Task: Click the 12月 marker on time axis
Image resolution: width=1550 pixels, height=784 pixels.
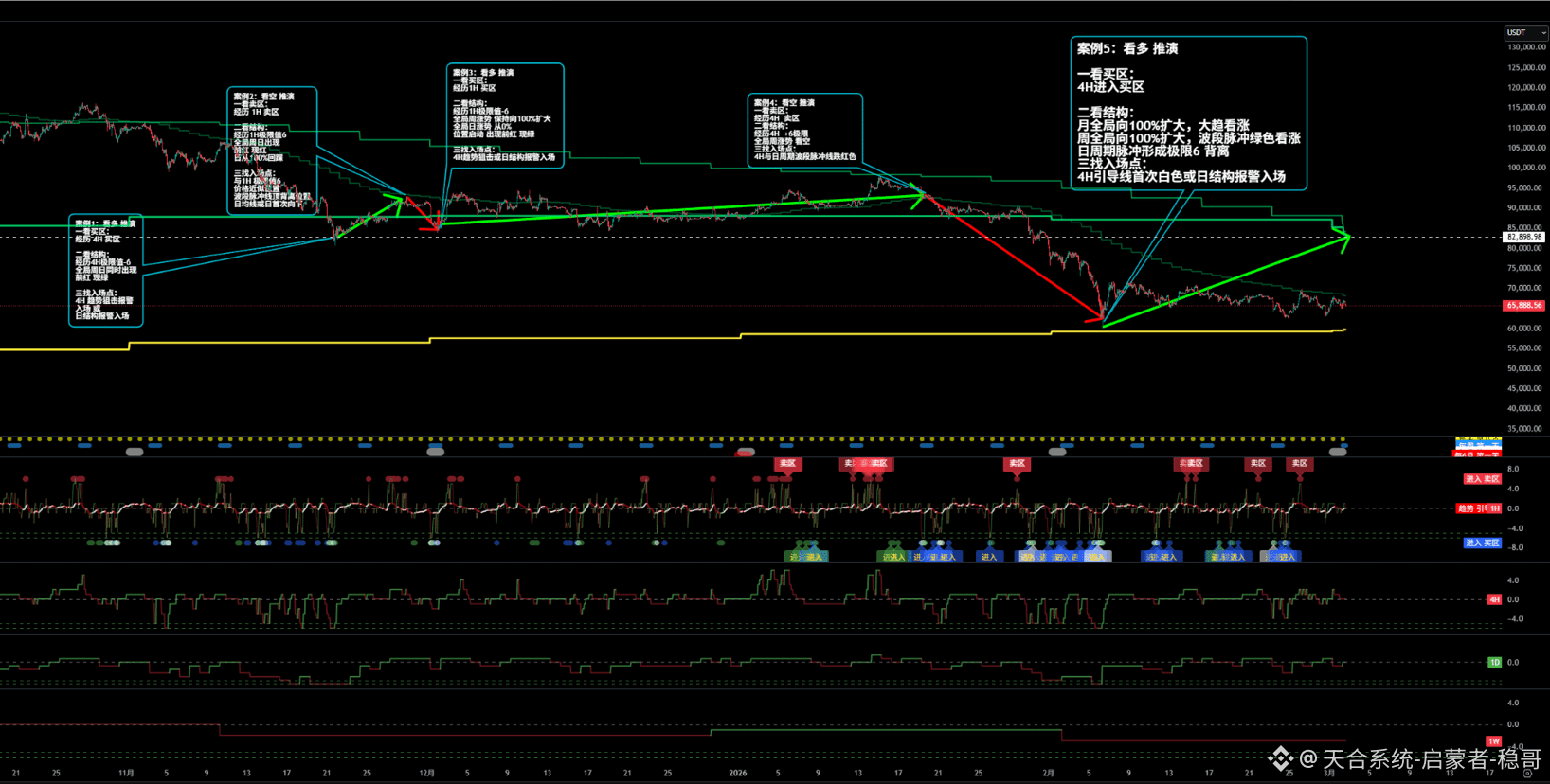Action: click(x=426, y=773)
